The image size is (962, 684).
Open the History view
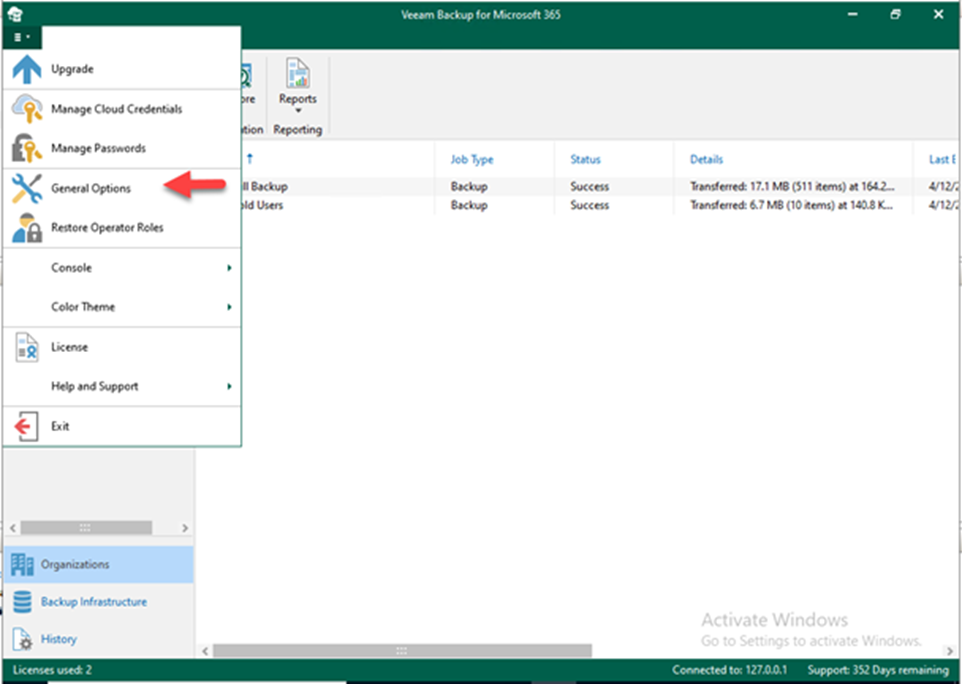58,639
